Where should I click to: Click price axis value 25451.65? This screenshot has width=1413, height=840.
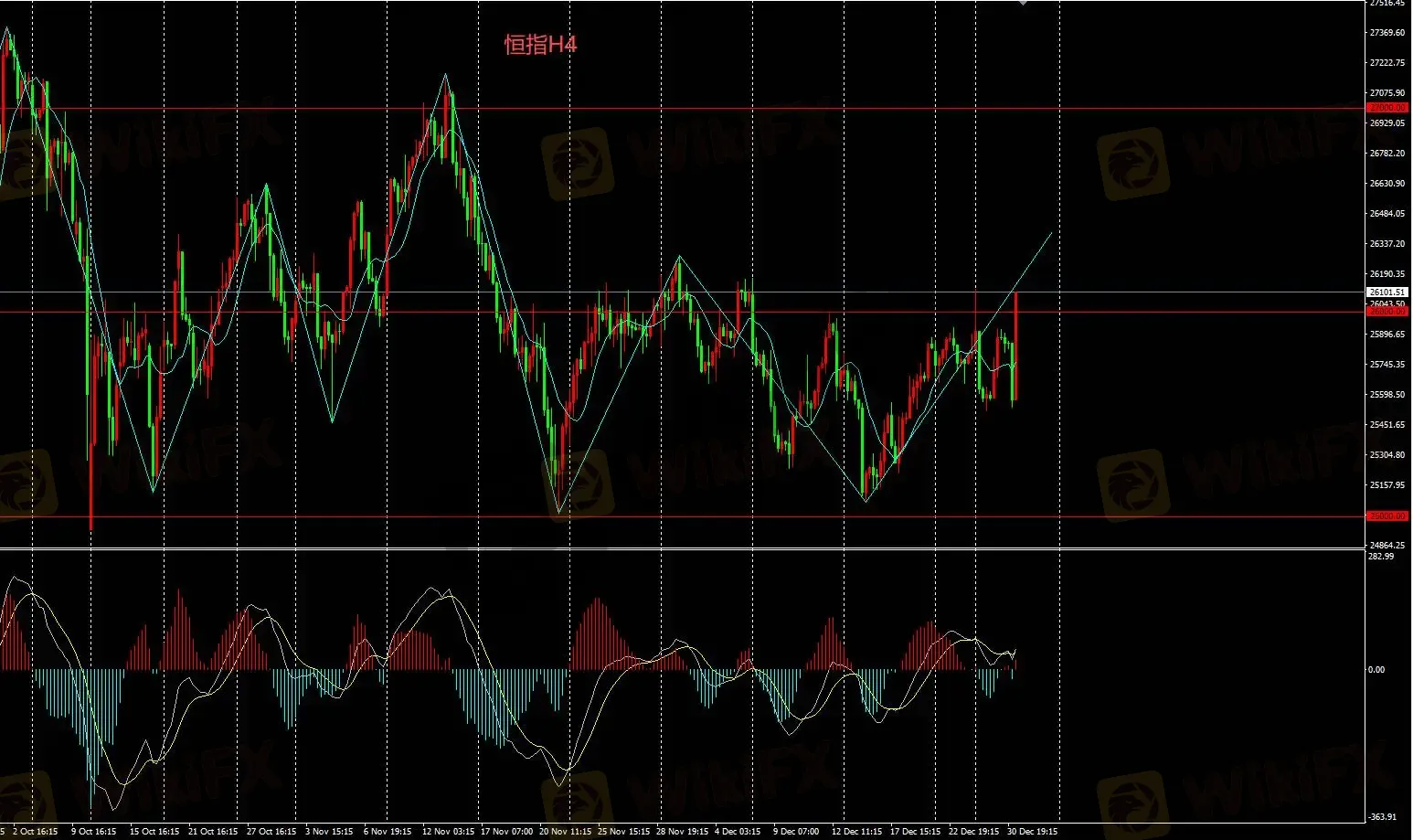(x=1387, y=425)
